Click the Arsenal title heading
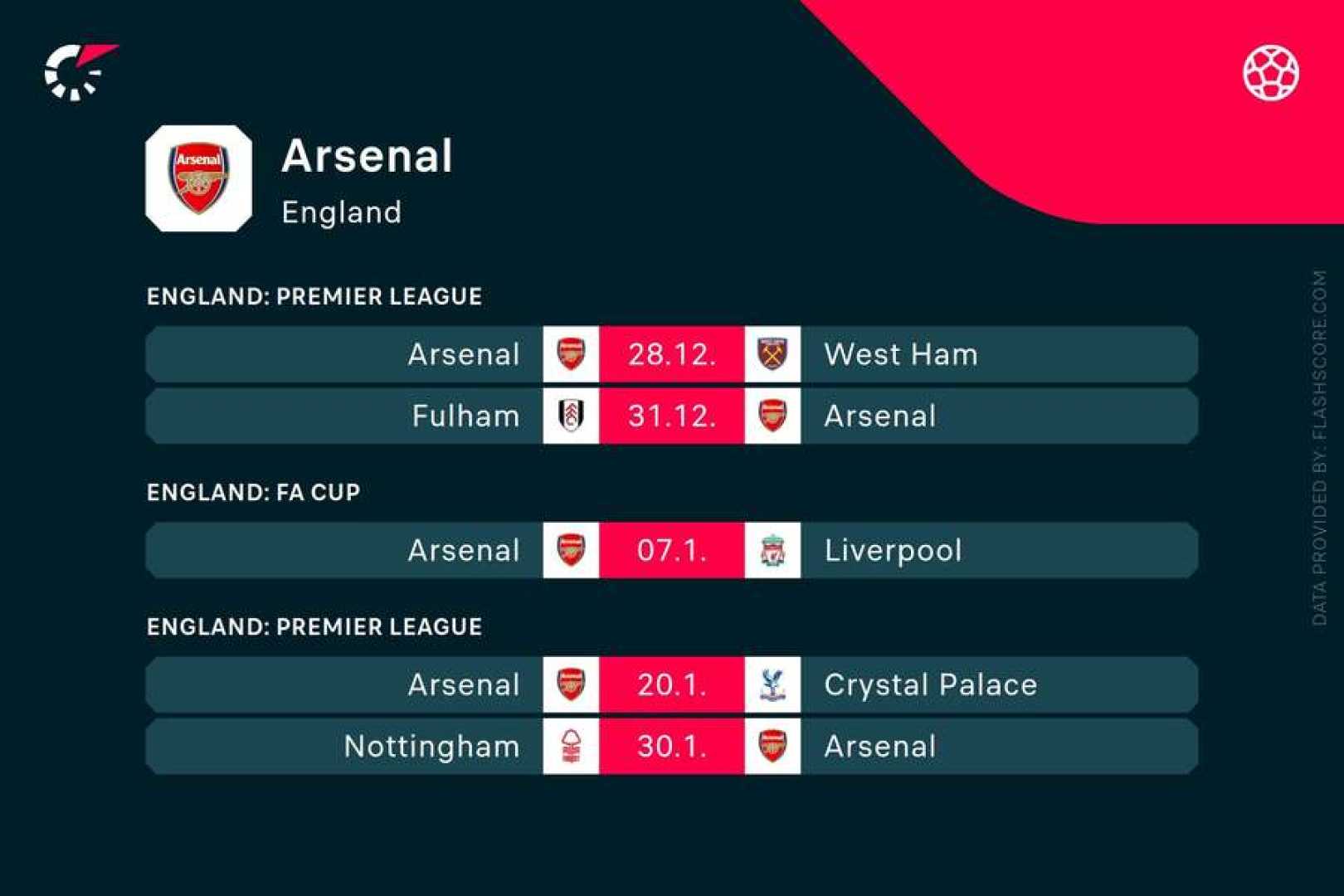The width and height of the screenshot is (1344, 896). [x=367, y=156]
